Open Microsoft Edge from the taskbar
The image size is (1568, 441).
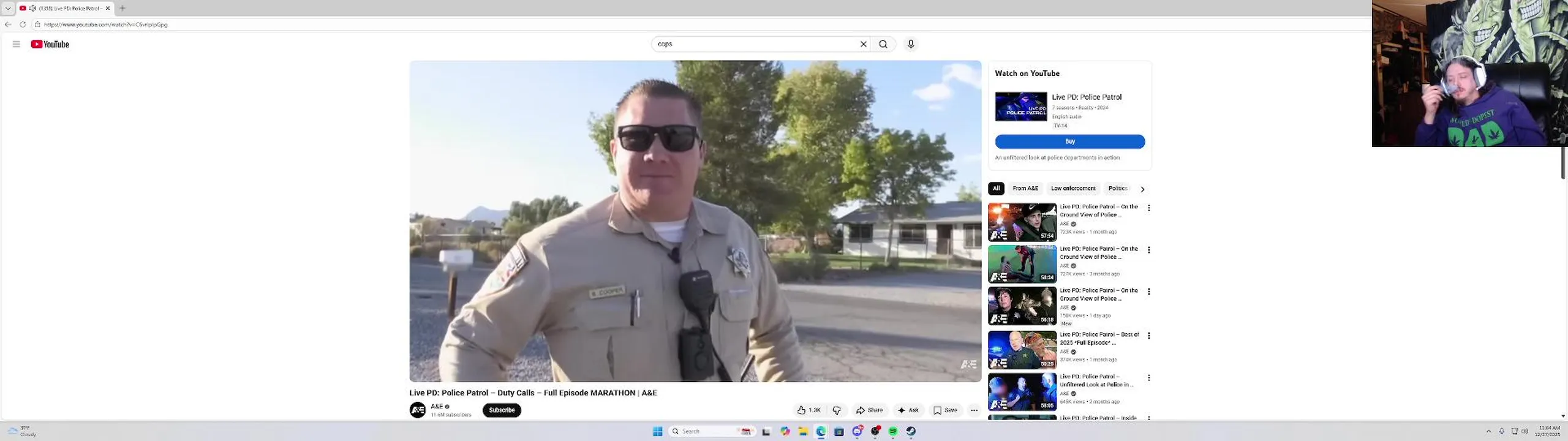pos(821,431)
